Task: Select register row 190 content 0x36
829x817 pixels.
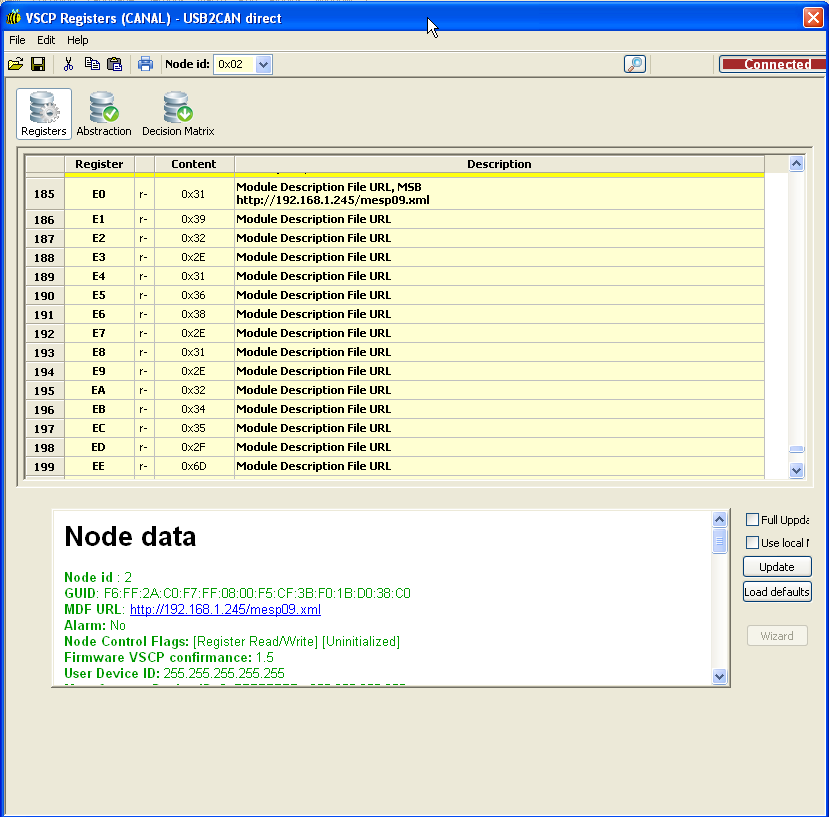Action: [x=193, y=295]
